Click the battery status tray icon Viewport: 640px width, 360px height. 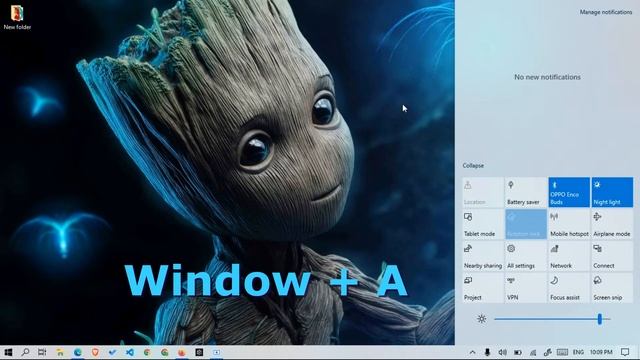(518, 352)
